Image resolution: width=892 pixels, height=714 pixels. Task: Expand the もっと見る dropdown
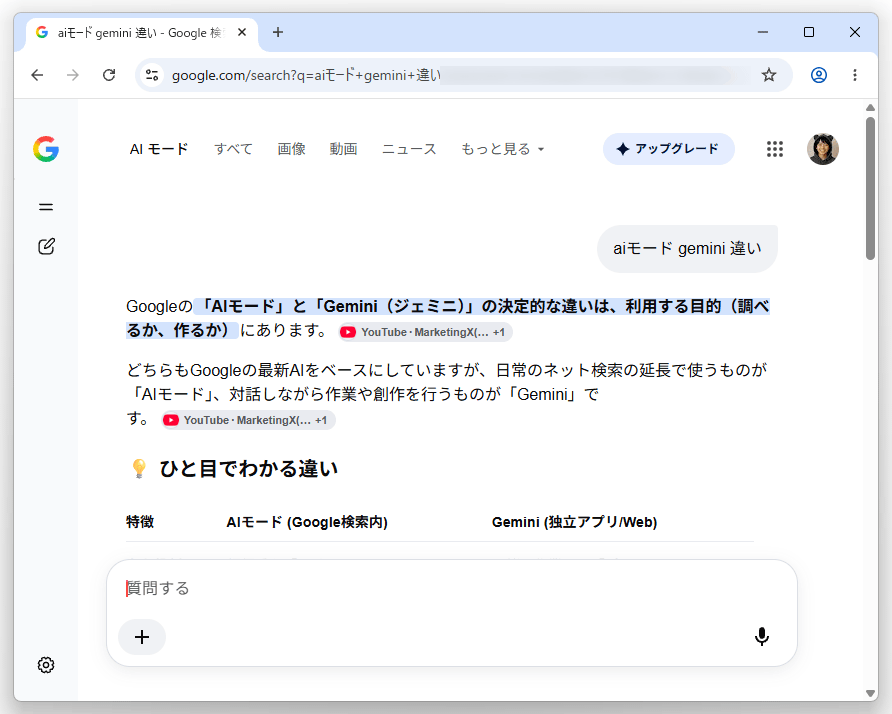tap(502, 149)
